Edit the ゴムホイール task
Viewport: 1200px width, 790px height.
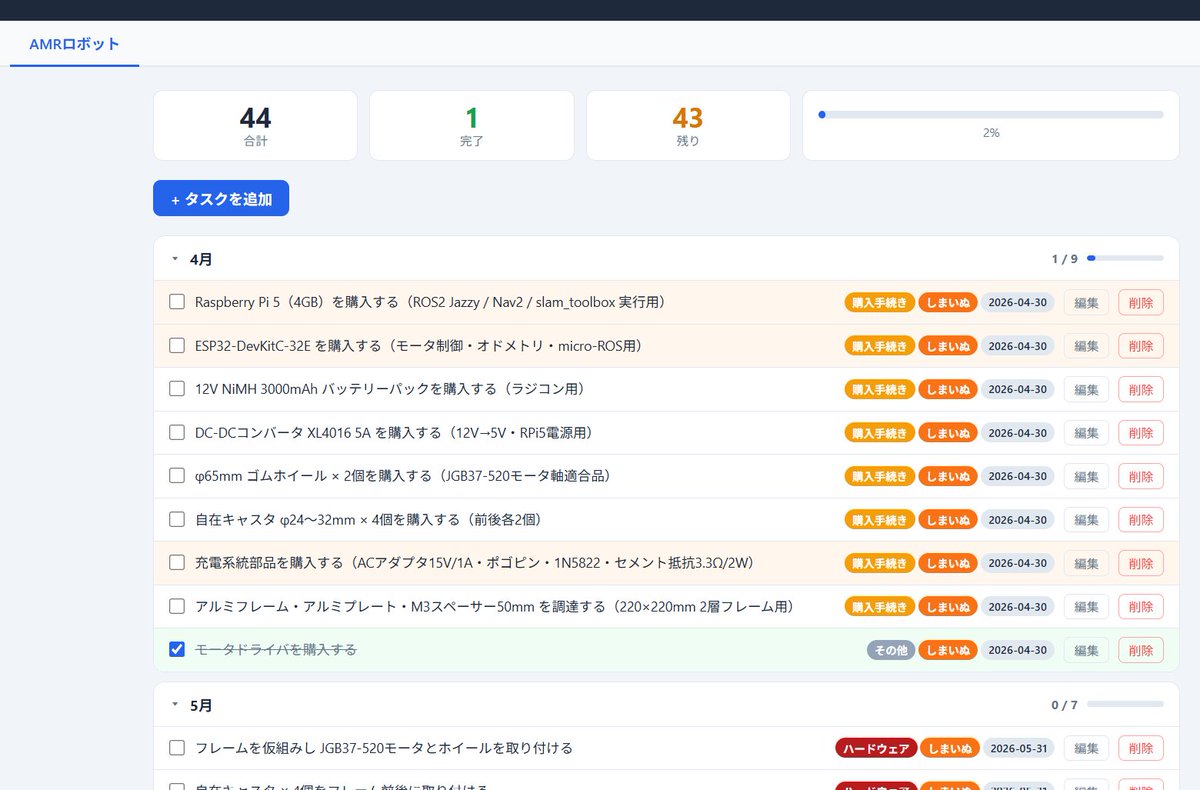(1086, 476)
